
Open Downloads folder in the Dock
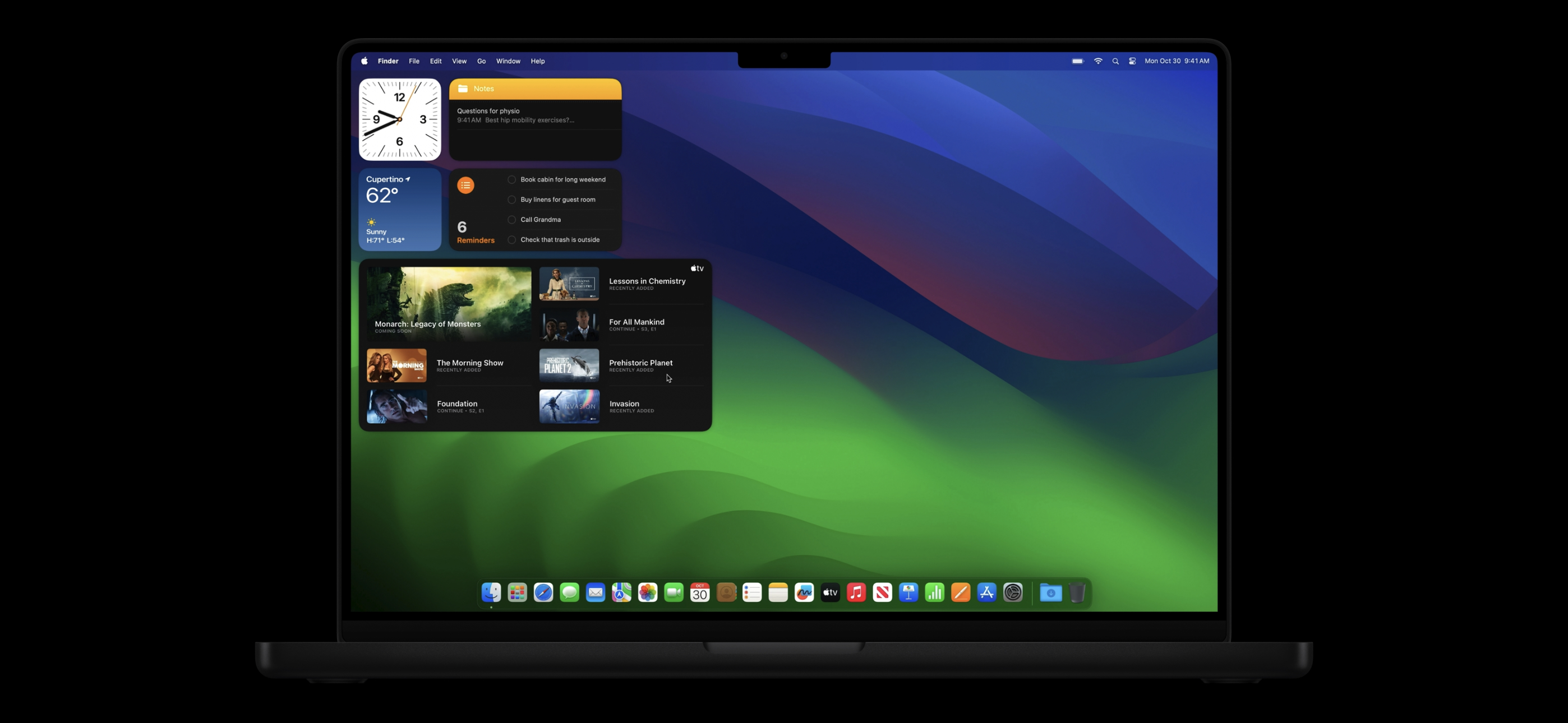click(x=1050, y=592)
